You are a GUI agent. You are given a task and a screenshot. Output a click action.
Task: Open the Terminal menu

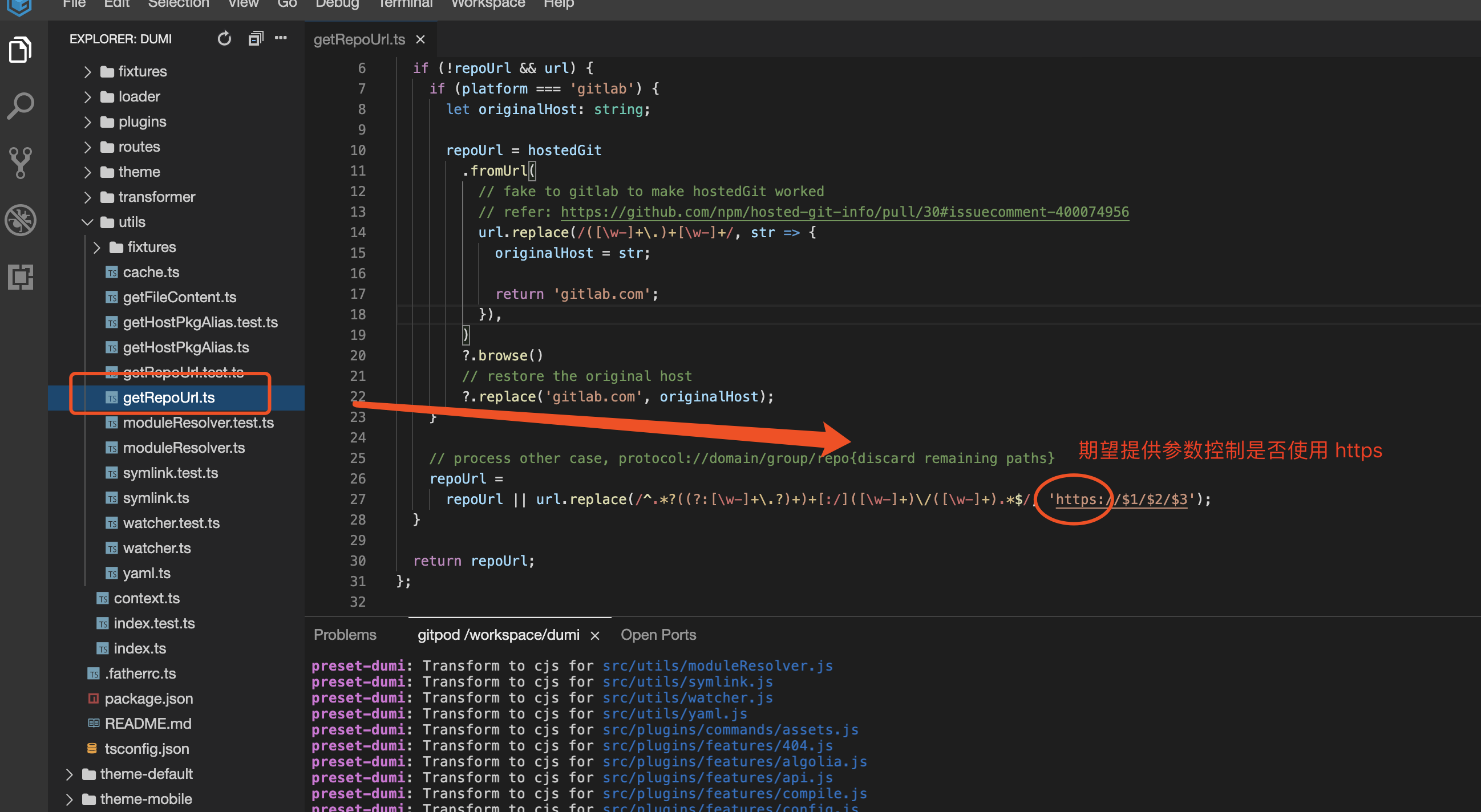point(405,5)
